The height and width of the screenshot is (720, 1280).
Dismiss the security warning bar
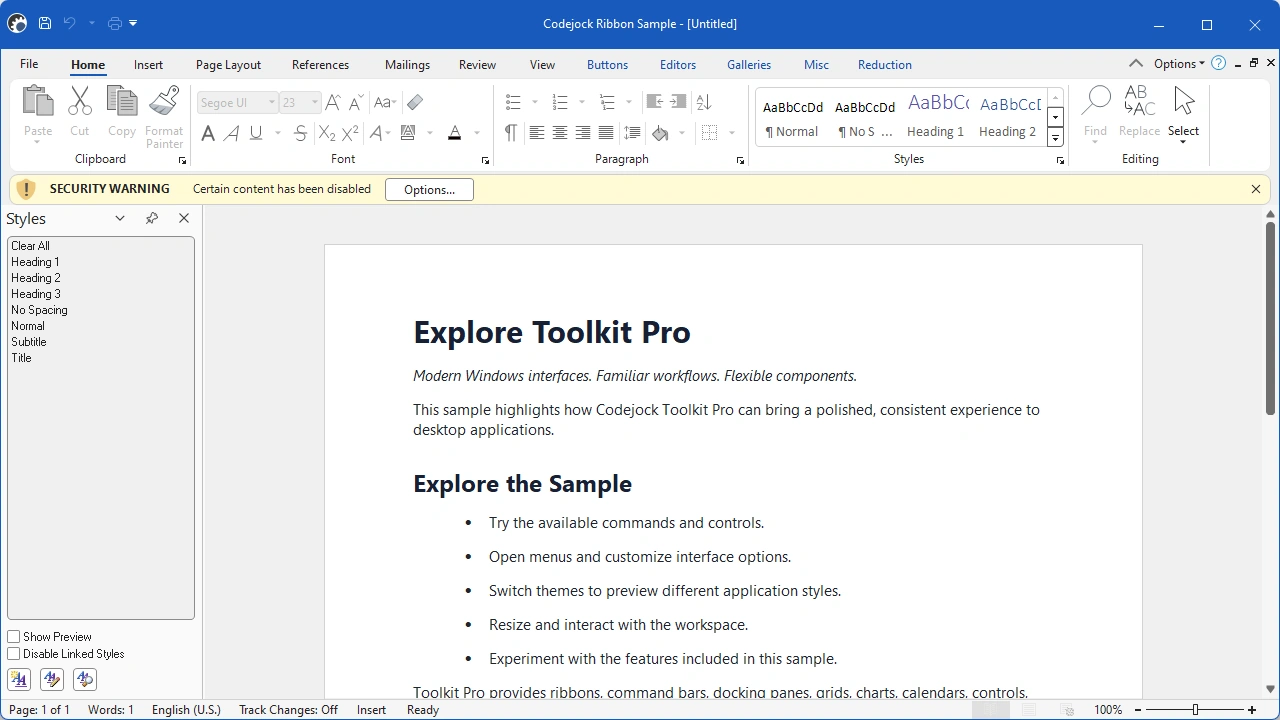(1256, 189)
